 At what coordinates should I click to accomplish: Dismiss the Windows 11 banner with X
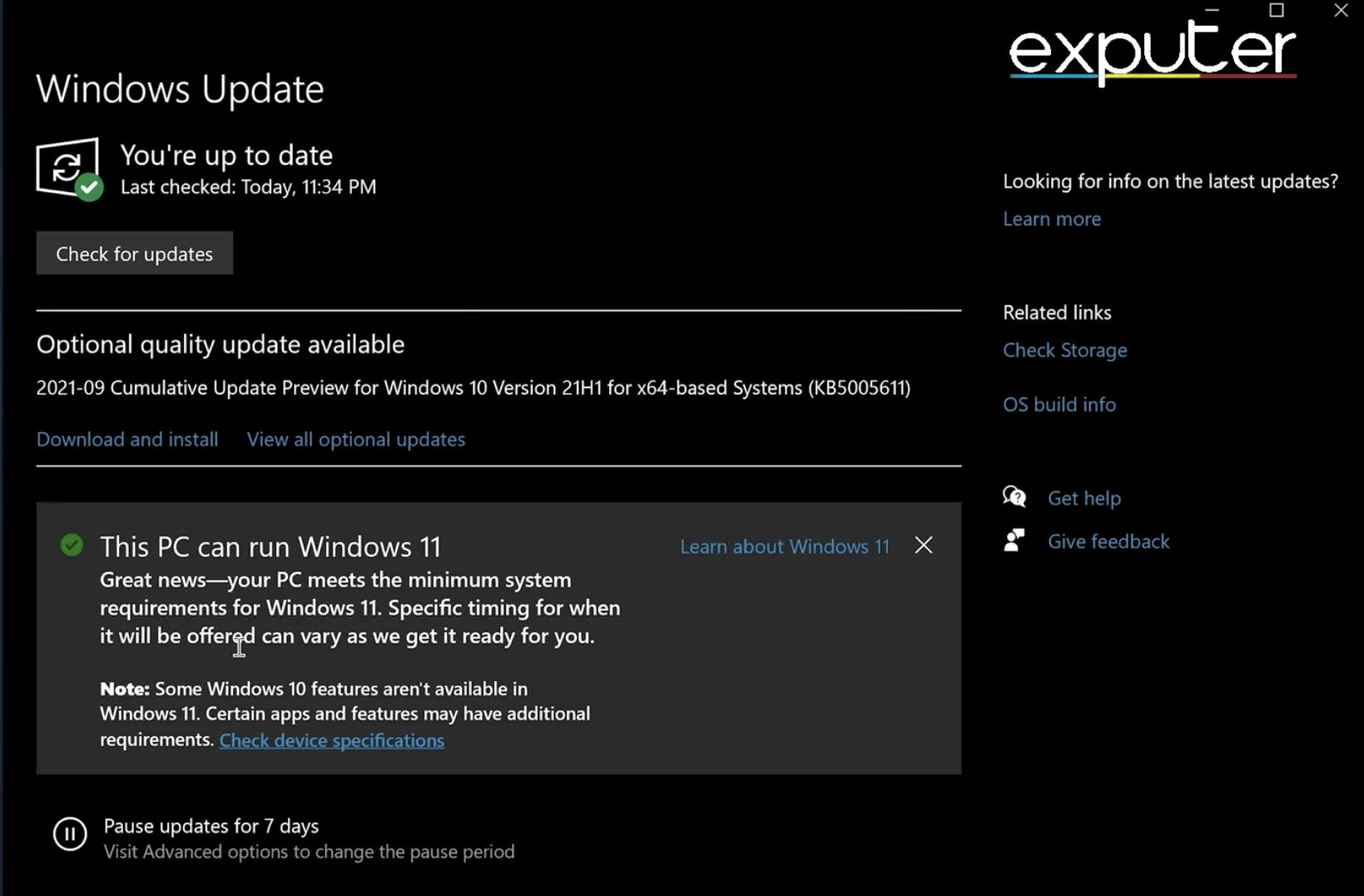pyautogui.click(x=924, y=545)
